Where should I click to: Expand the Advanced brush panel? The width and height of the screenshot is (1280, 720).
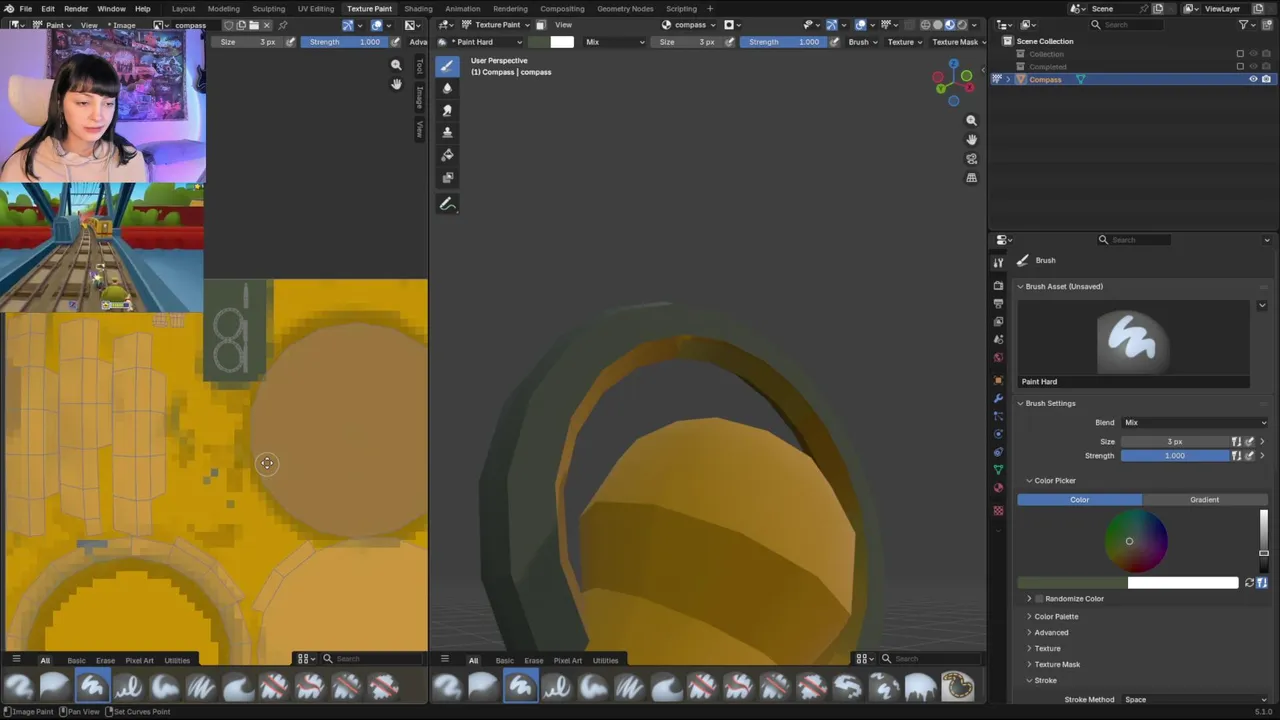click(1051, 633)
